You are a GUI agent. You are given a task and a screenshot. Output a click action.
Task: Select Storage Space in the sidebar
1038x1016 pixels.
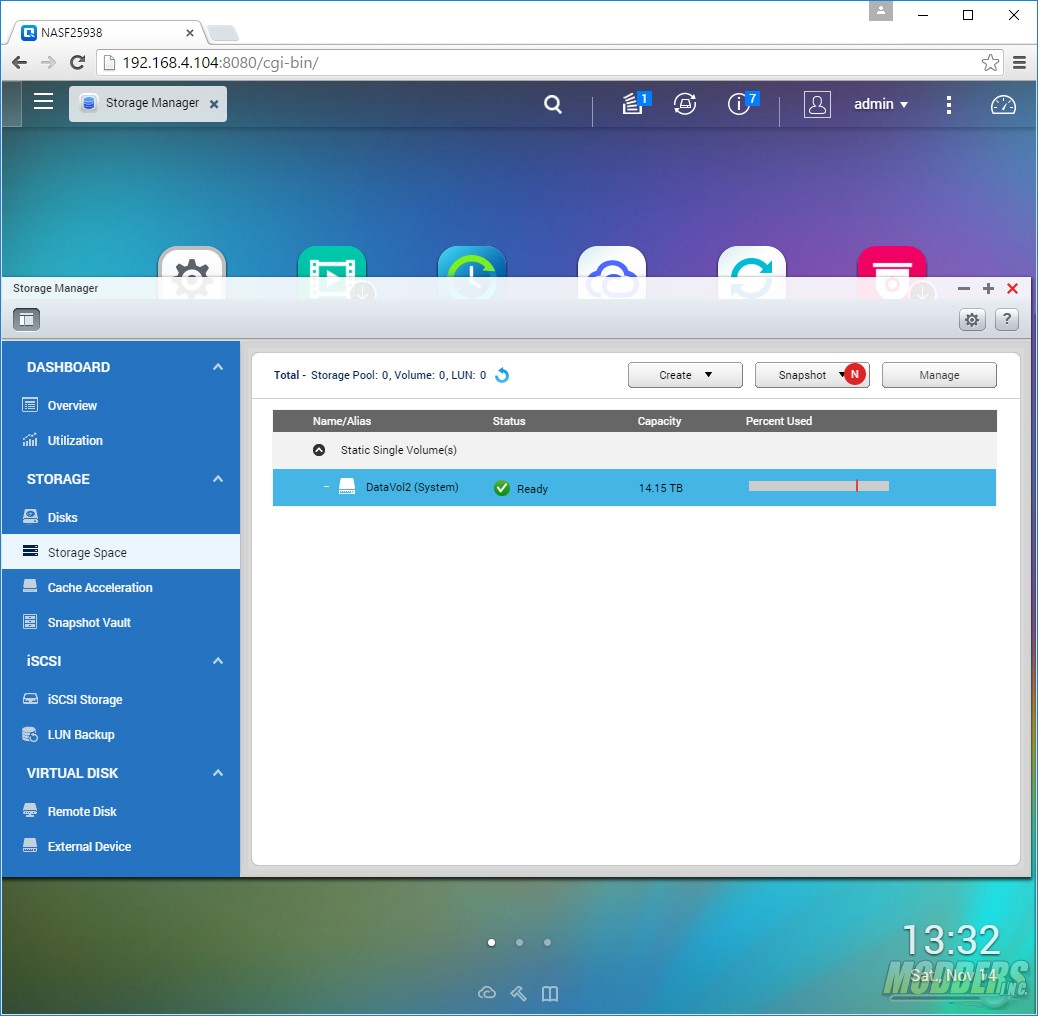tap(120, 552)
